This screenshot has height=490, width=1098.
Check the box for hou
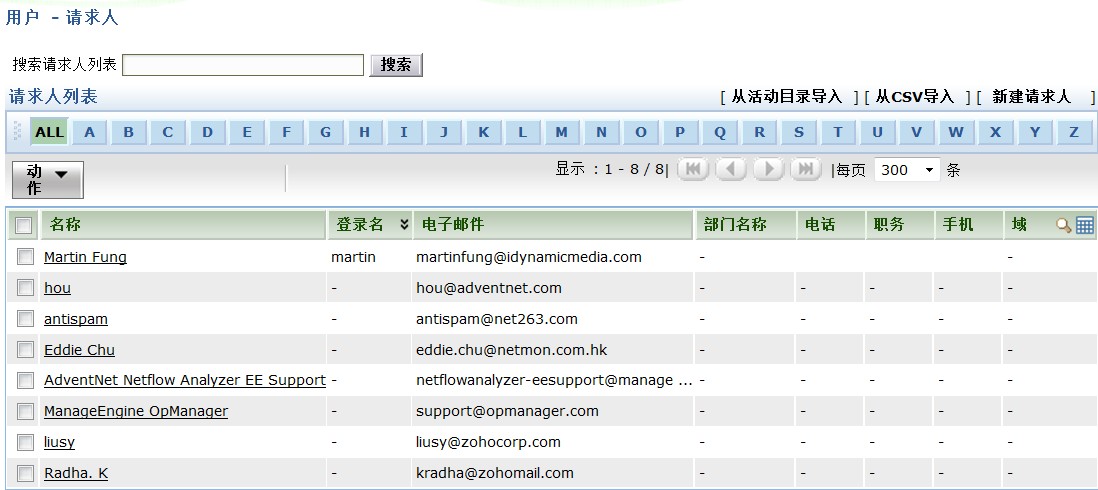(25, 288)
